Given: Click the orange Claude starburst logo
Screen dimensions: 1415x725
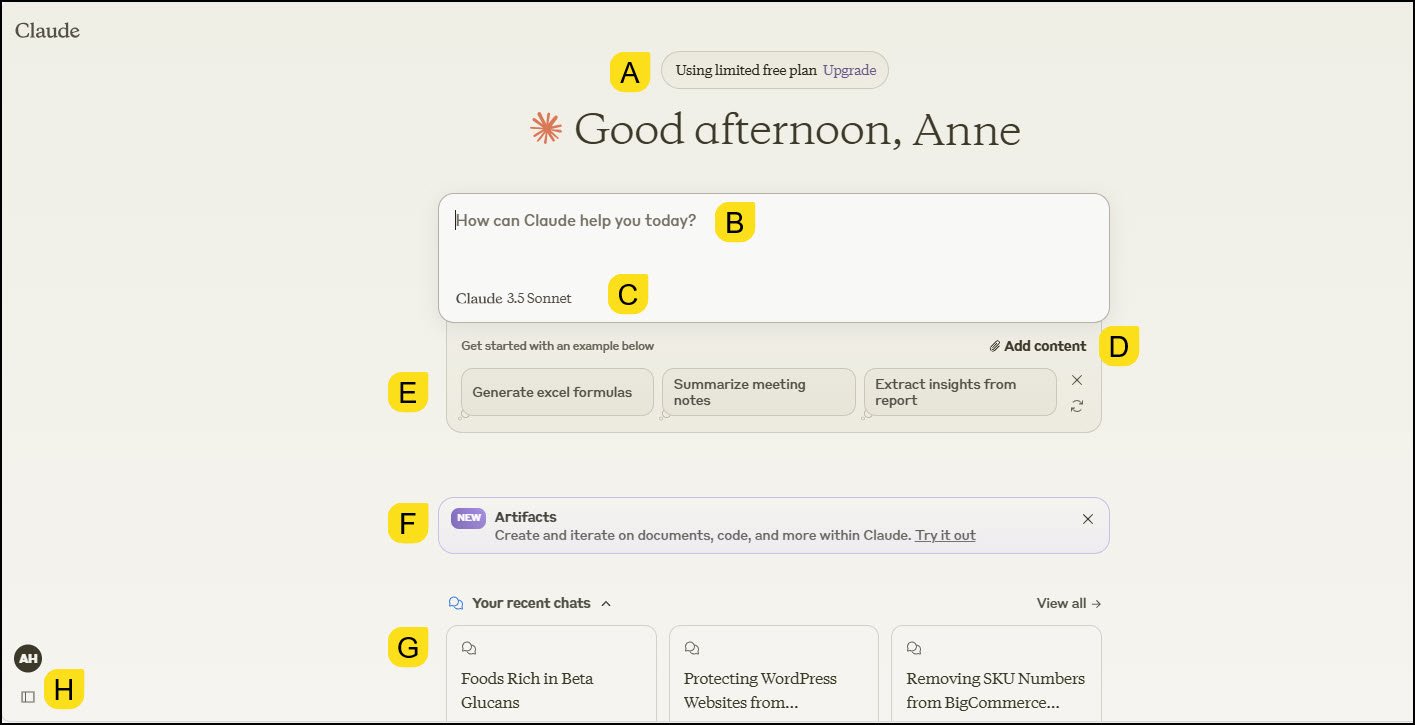Looking at the screenshot, I should coord(546,128).
